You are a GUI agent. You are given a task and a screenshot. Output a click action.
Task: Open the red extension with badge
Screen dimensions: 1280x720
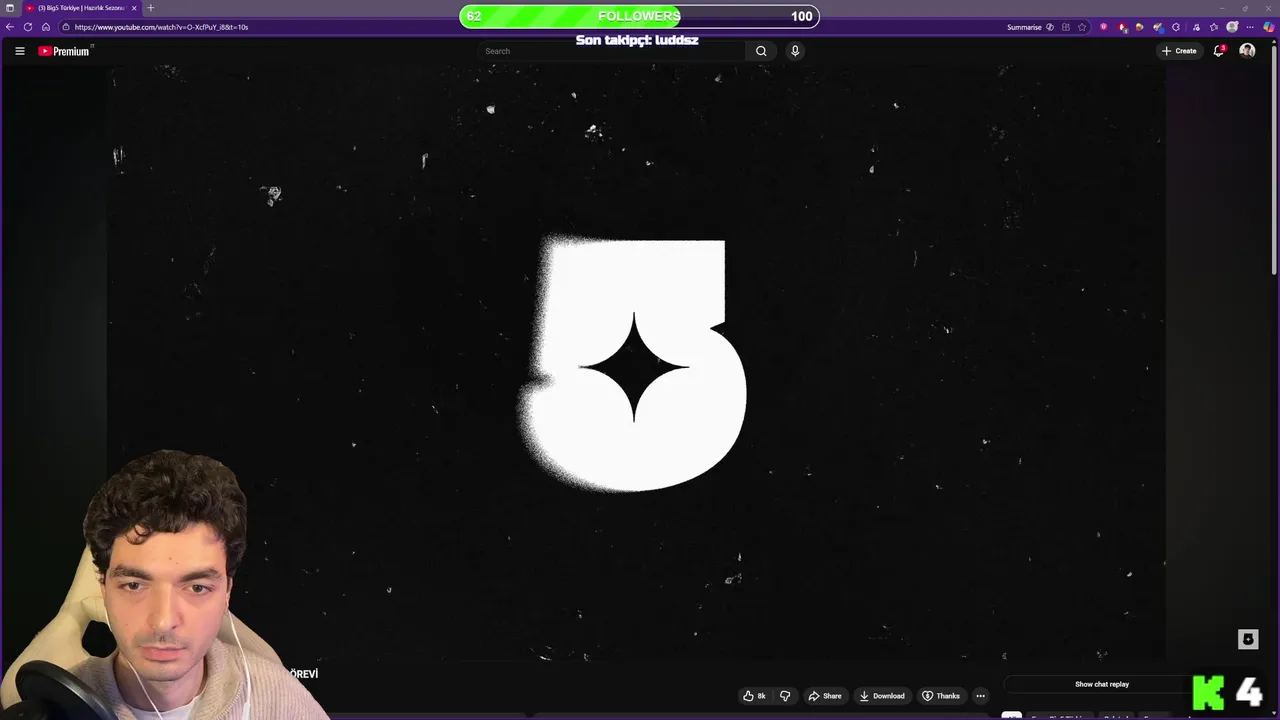(x=1122, y=28)
